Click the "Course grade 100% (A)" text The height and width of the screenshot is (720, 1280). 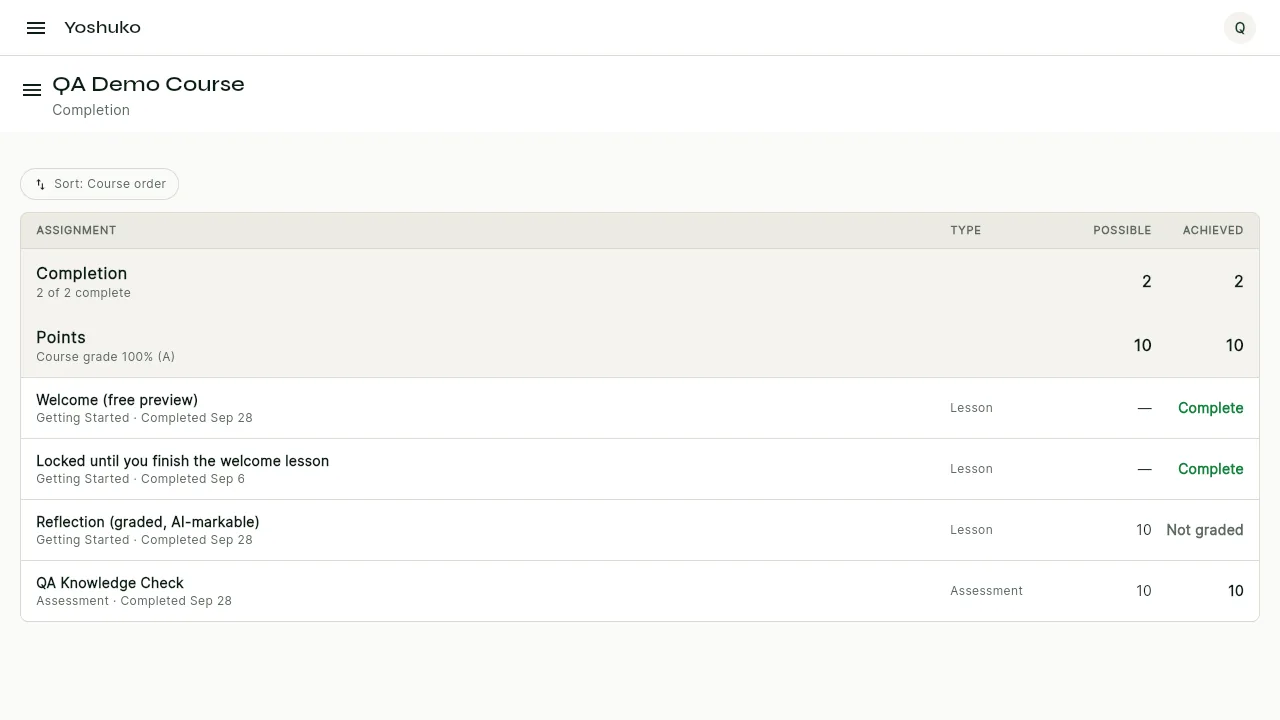click(105, 357)
